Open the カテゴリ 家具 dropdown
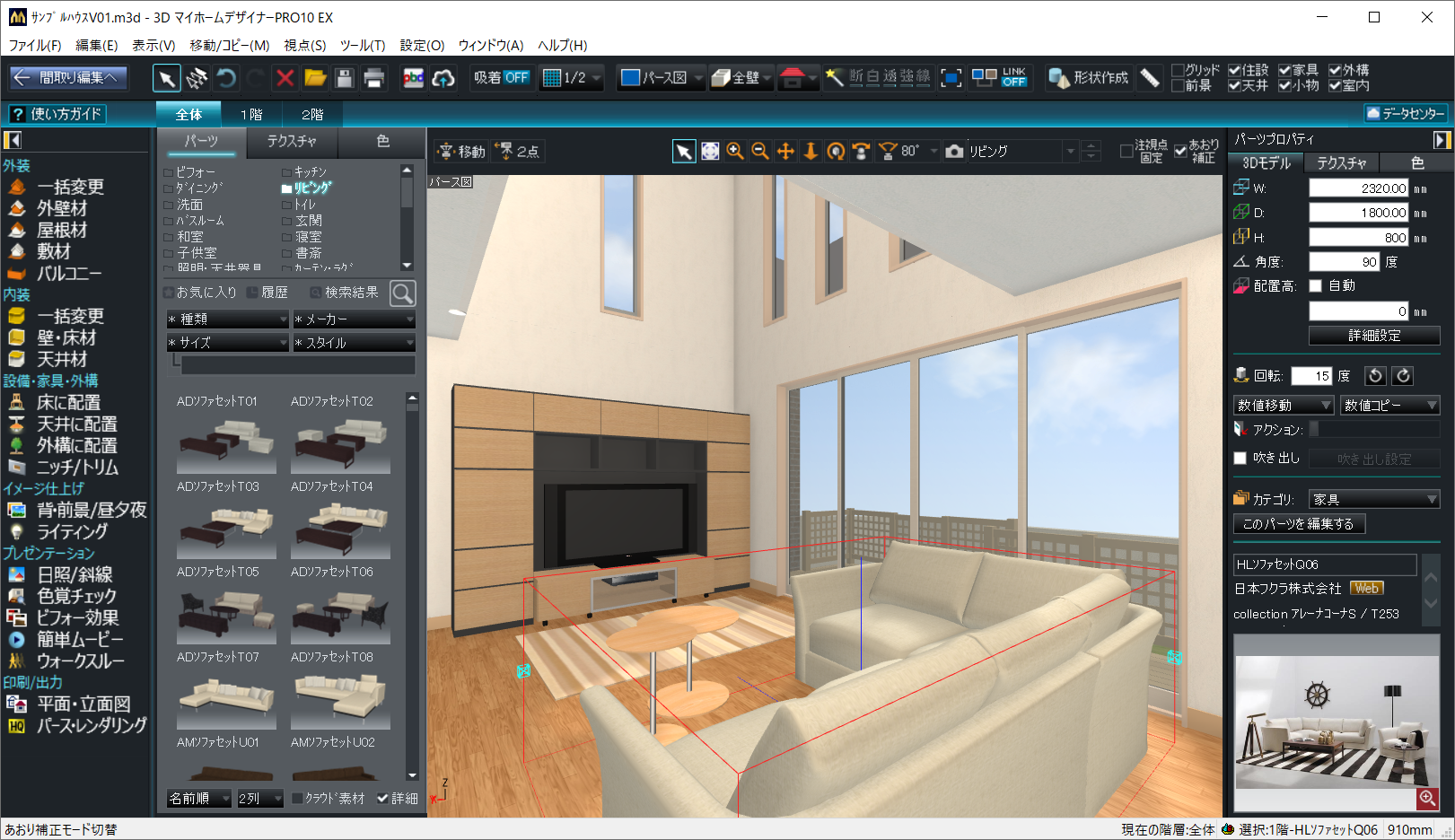This screenshot has width=1455, height=840. click(x=1374, y=499)
